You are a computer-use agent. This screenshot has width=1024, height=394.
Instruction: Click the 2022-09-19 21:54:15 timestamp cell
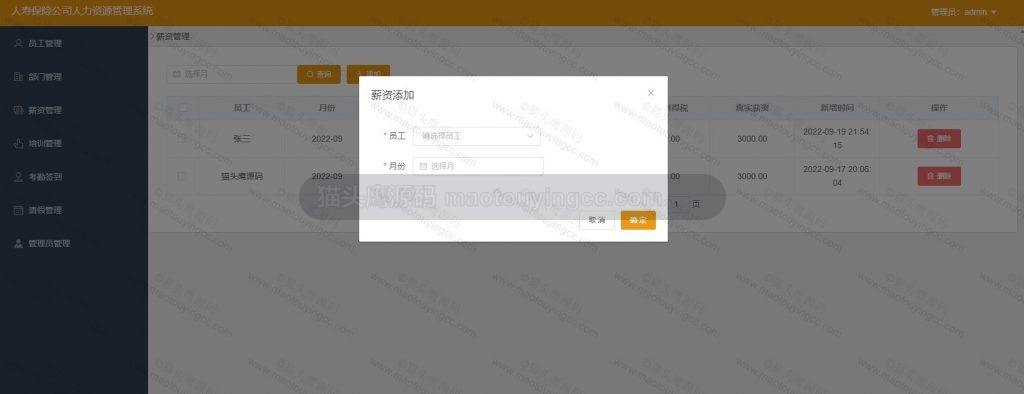[x=837, y=139]
